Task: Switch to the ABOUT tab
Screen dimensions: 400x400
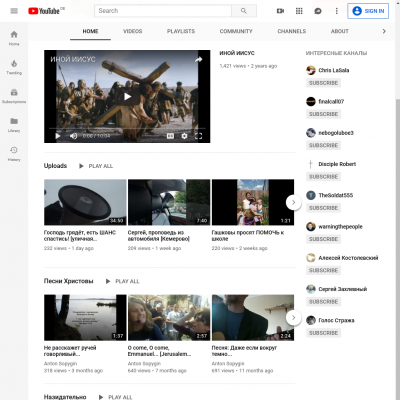Action: [340, 31]
